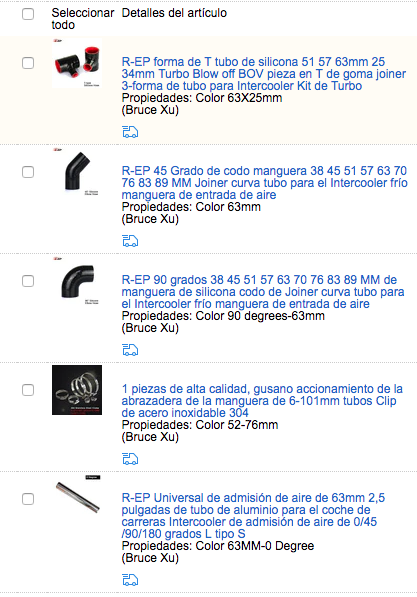Viewport: 417px width, 597px height.
Task: Select checkbox for stainless steel hose clamp
Action: 28,390
